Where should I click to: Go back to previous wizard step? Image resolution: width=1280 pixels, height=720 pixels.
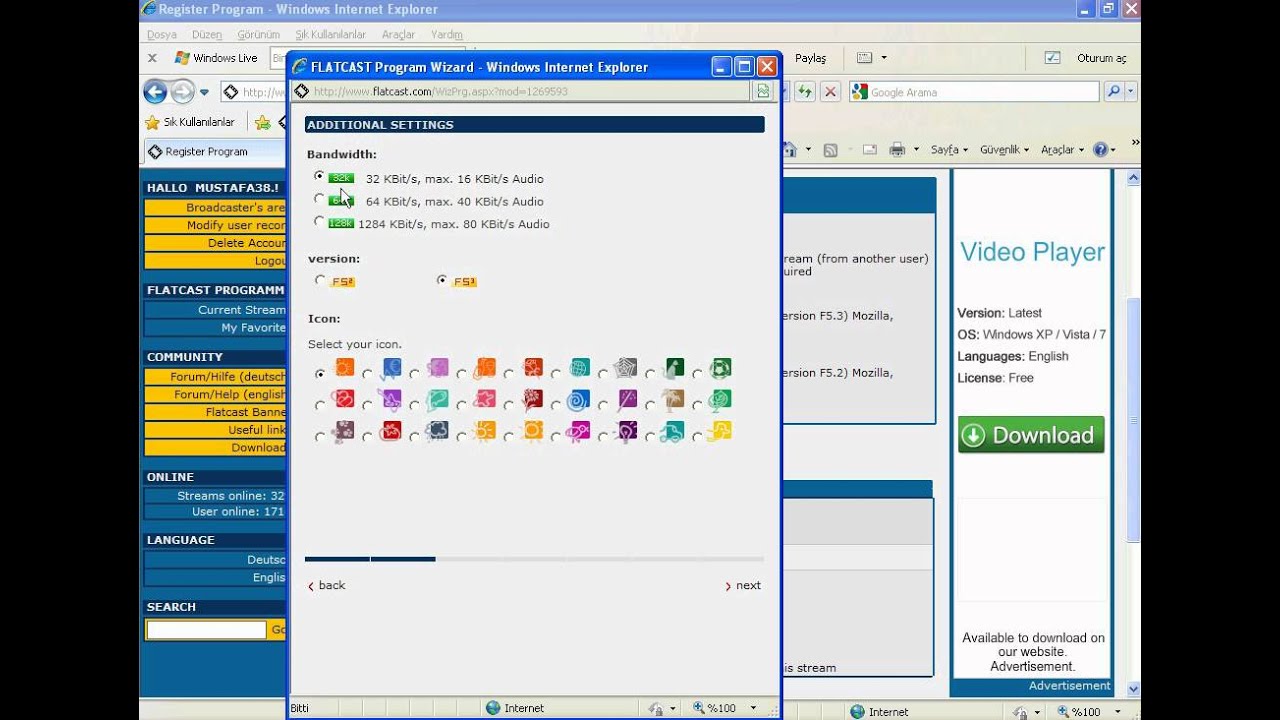point(327,586)
